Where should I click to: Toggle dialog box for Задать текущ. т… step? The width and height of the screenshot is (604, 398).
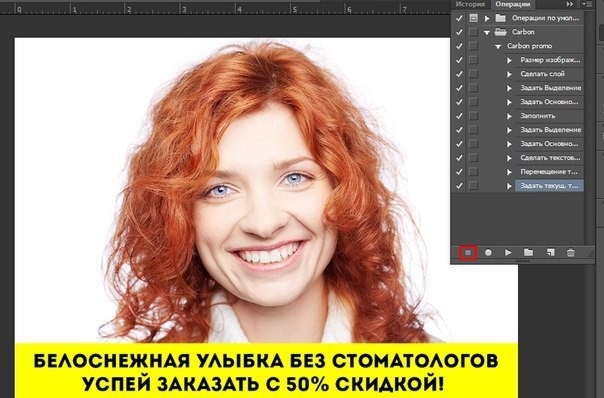[x=473, y=186]
